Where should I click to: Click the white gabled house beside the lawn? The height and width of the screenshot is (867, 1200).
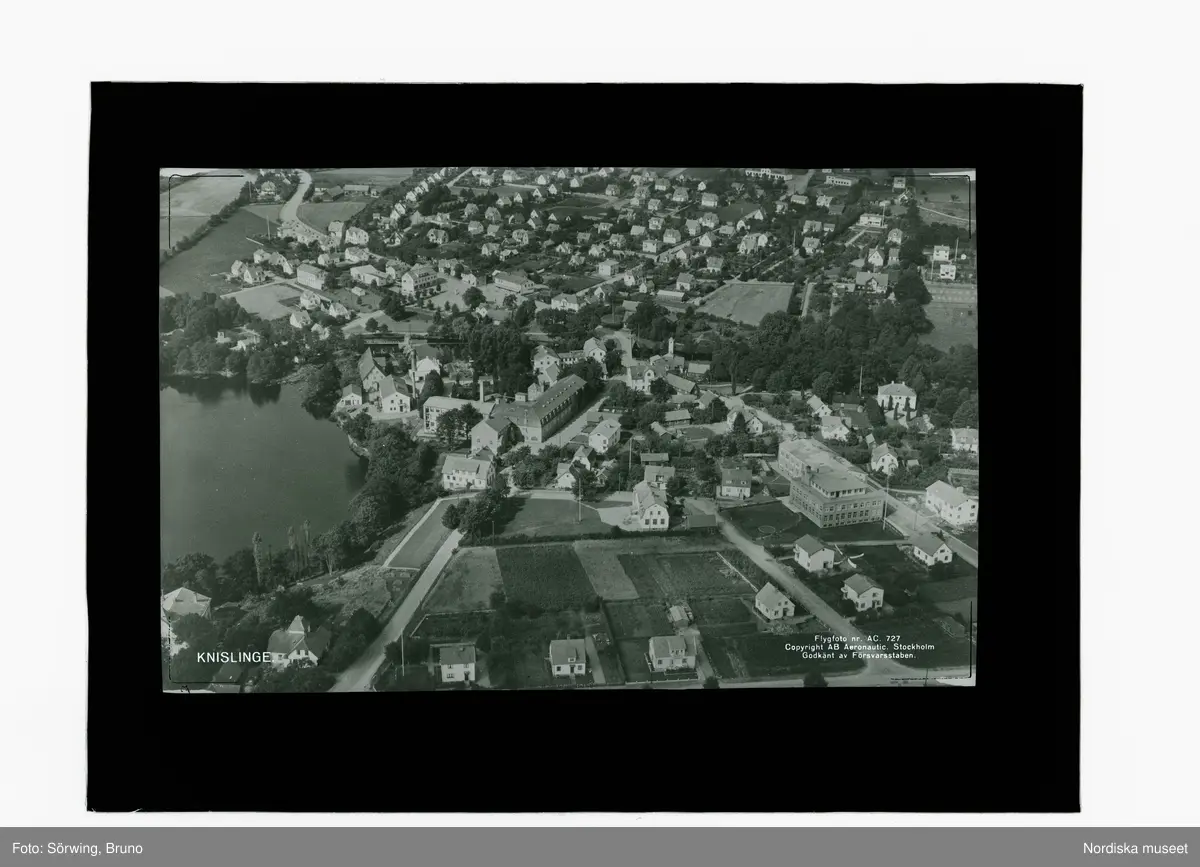click(x=649, y=508)
